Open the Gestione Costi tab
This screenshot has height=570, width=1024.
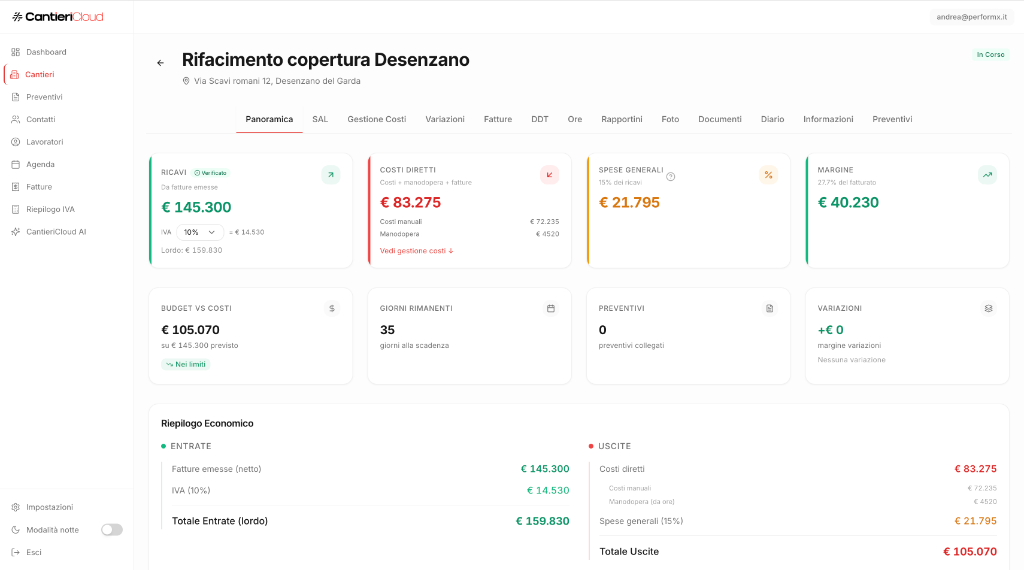click(x=377, y=119)
